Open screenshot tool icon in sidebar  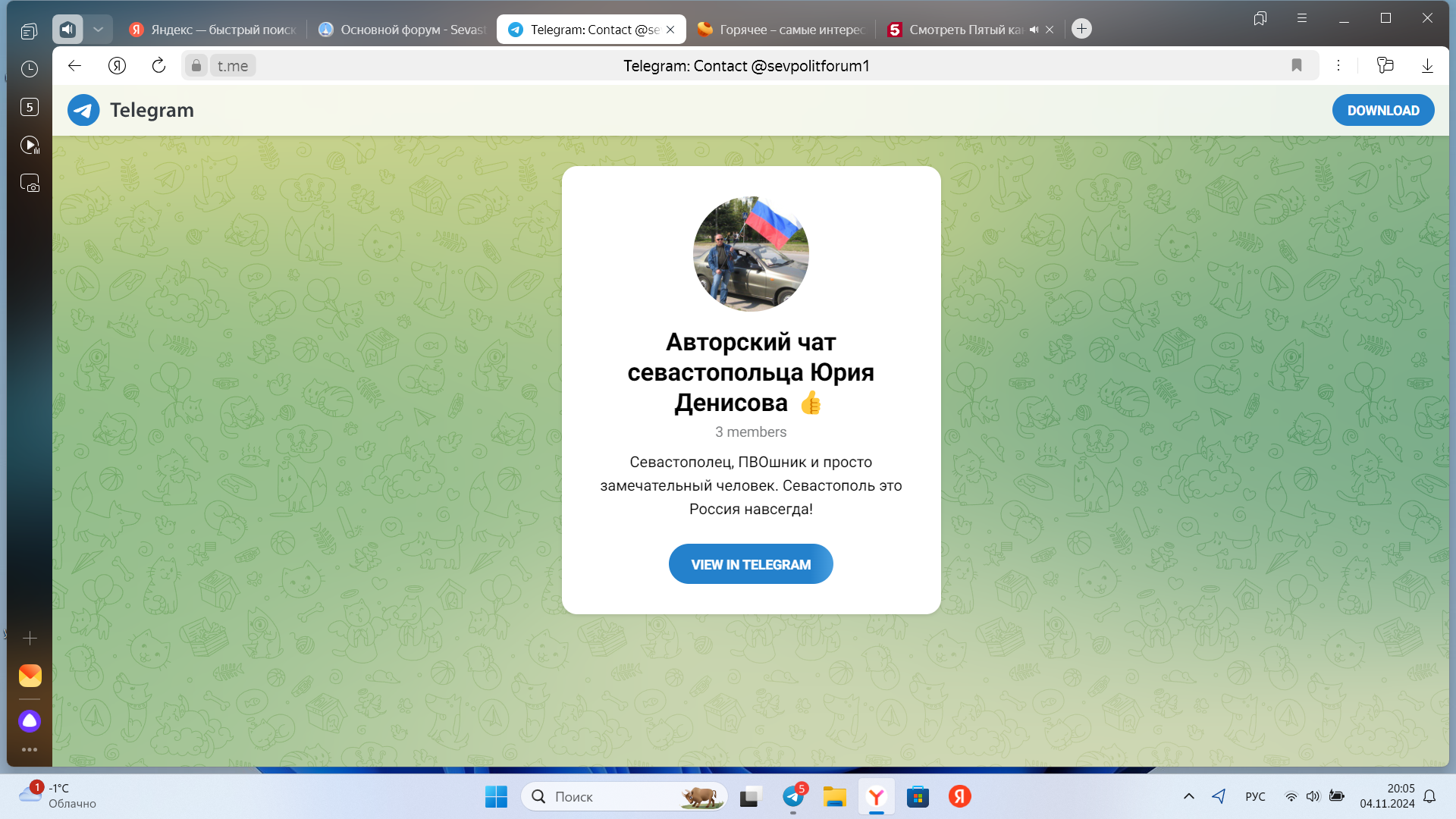(x=30, y=184)
